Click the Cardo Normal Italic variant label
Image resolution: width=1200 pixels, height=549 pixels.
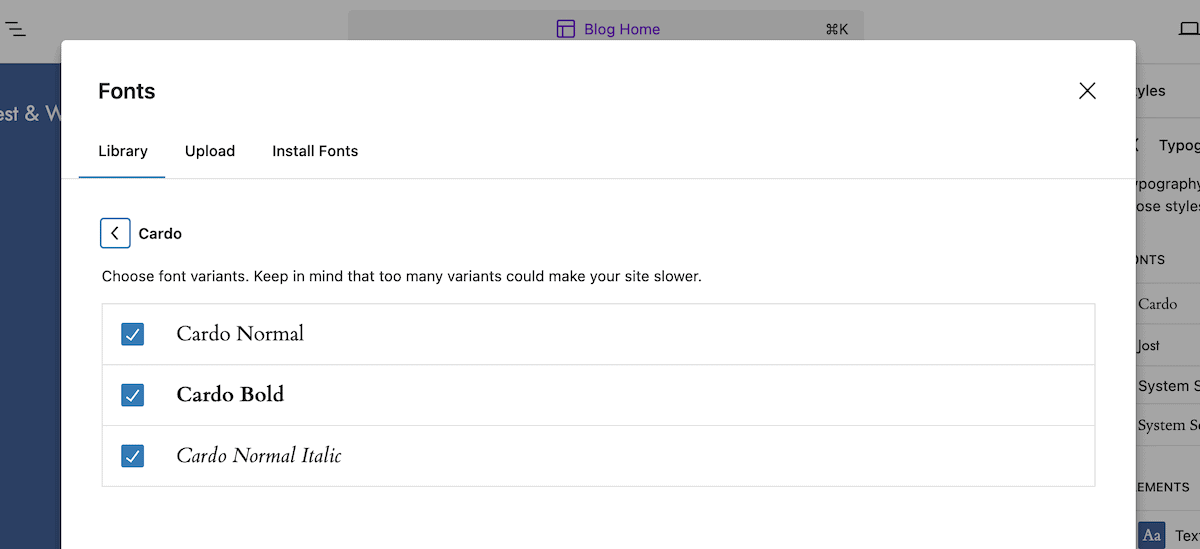tap(259, 456)
